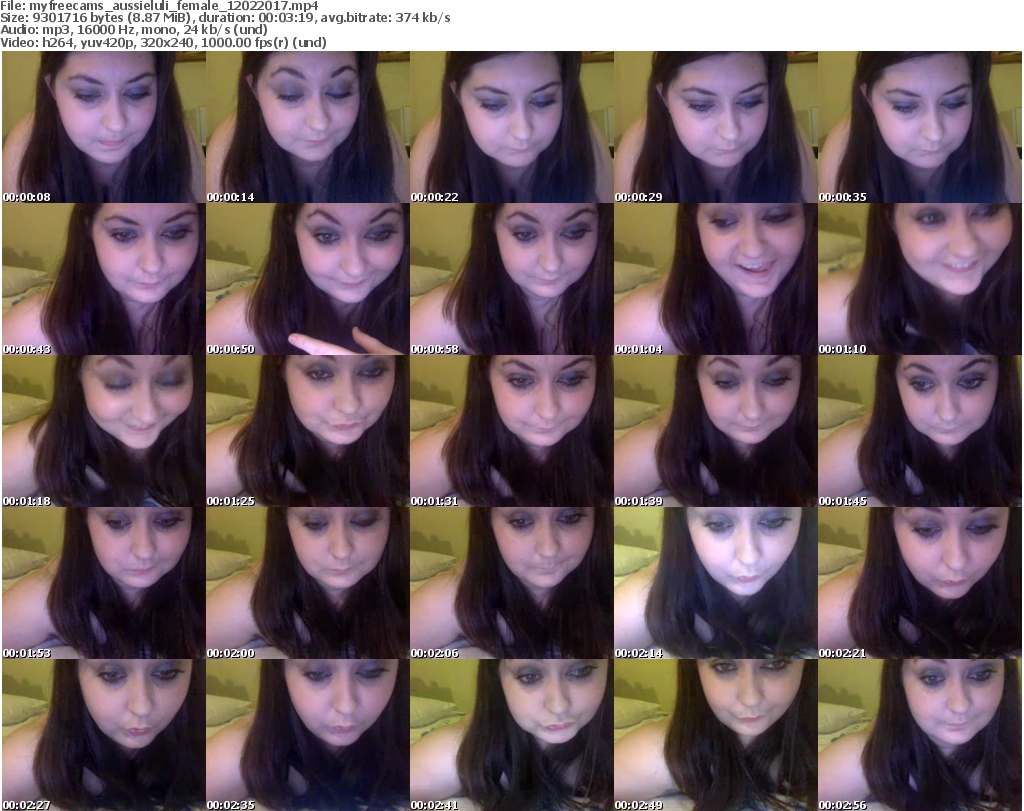1024x811 pixels.
Task: Select the frame stamped 00:02:41
Action: pos(511,735)
